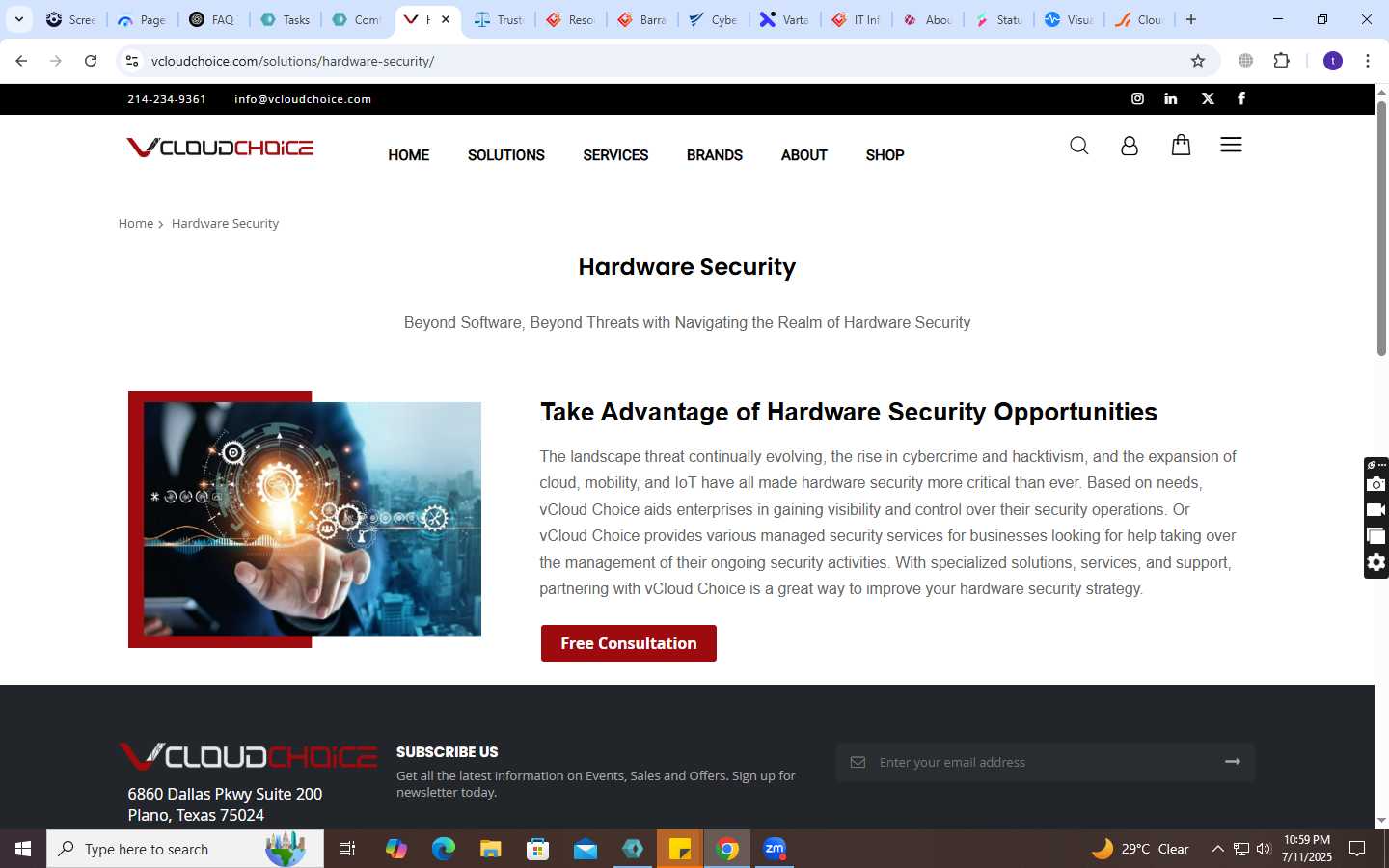The width and height of the screenshot is (1389, 868).
Task: Open volume control in system tray
Action: click(1264, 849)
